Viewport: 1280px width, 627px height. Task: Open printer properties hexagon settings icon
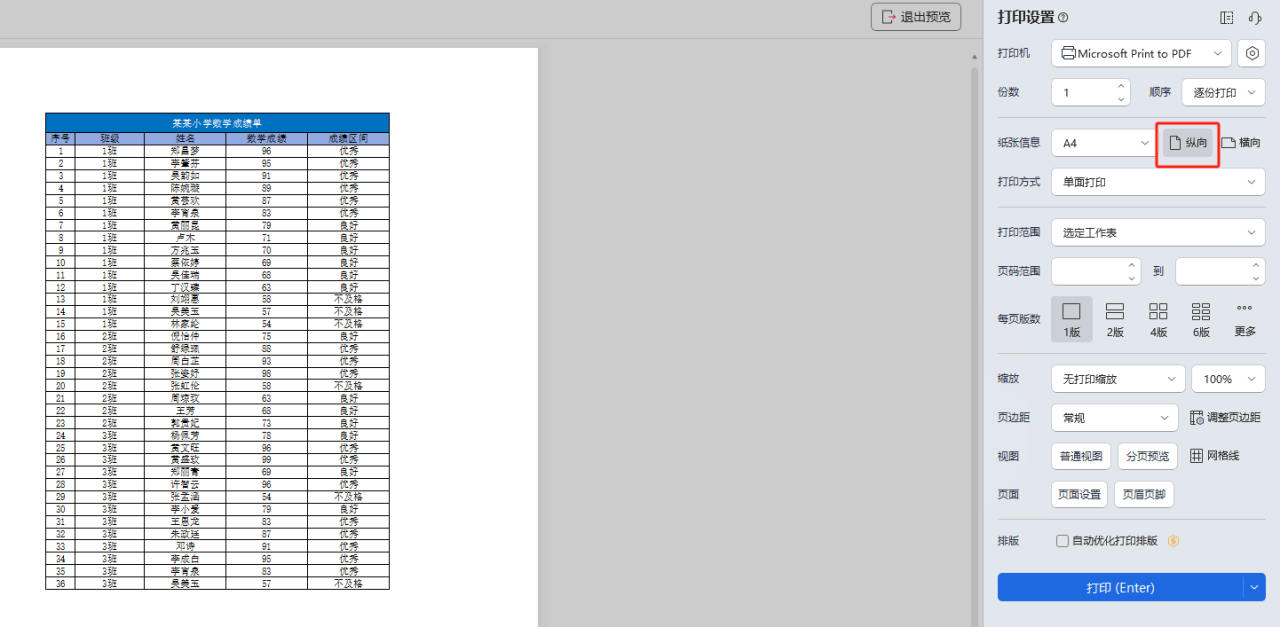1252,53
